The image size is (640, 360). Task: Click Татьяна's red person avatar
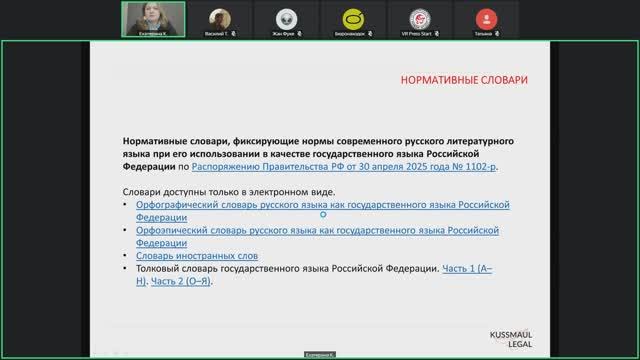pyautogui.click(x=486, y=19)
